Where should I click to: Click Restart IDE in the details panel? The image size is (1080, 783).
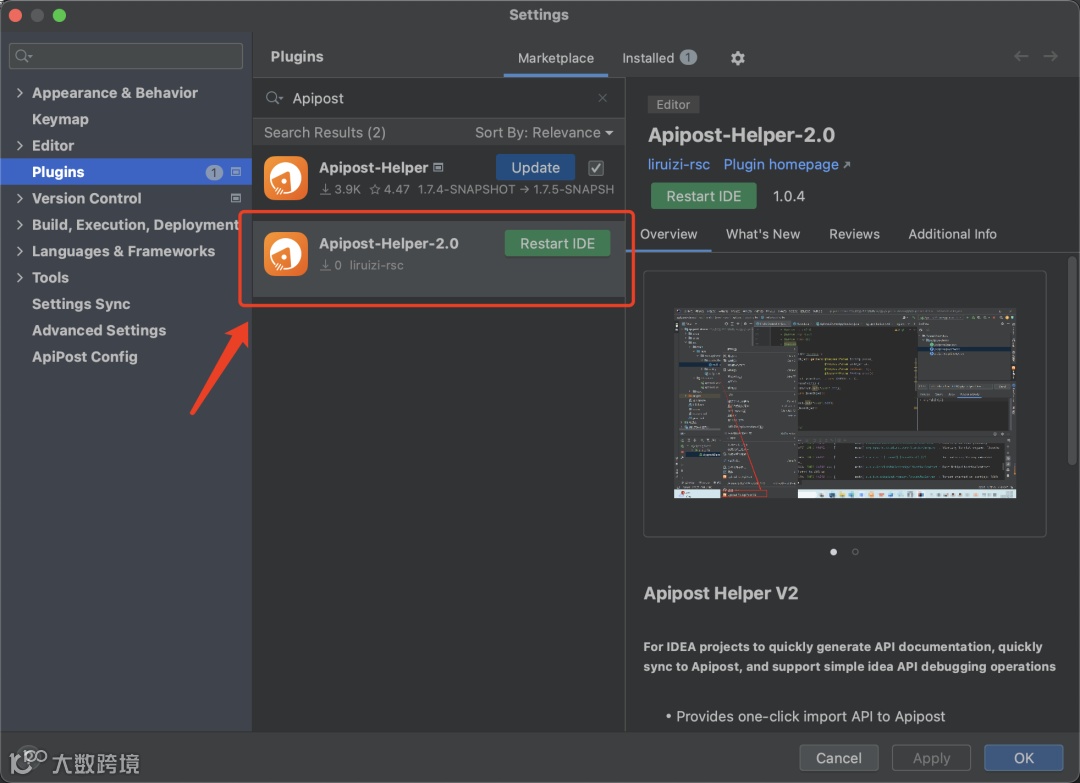click(x=703, y=196)
